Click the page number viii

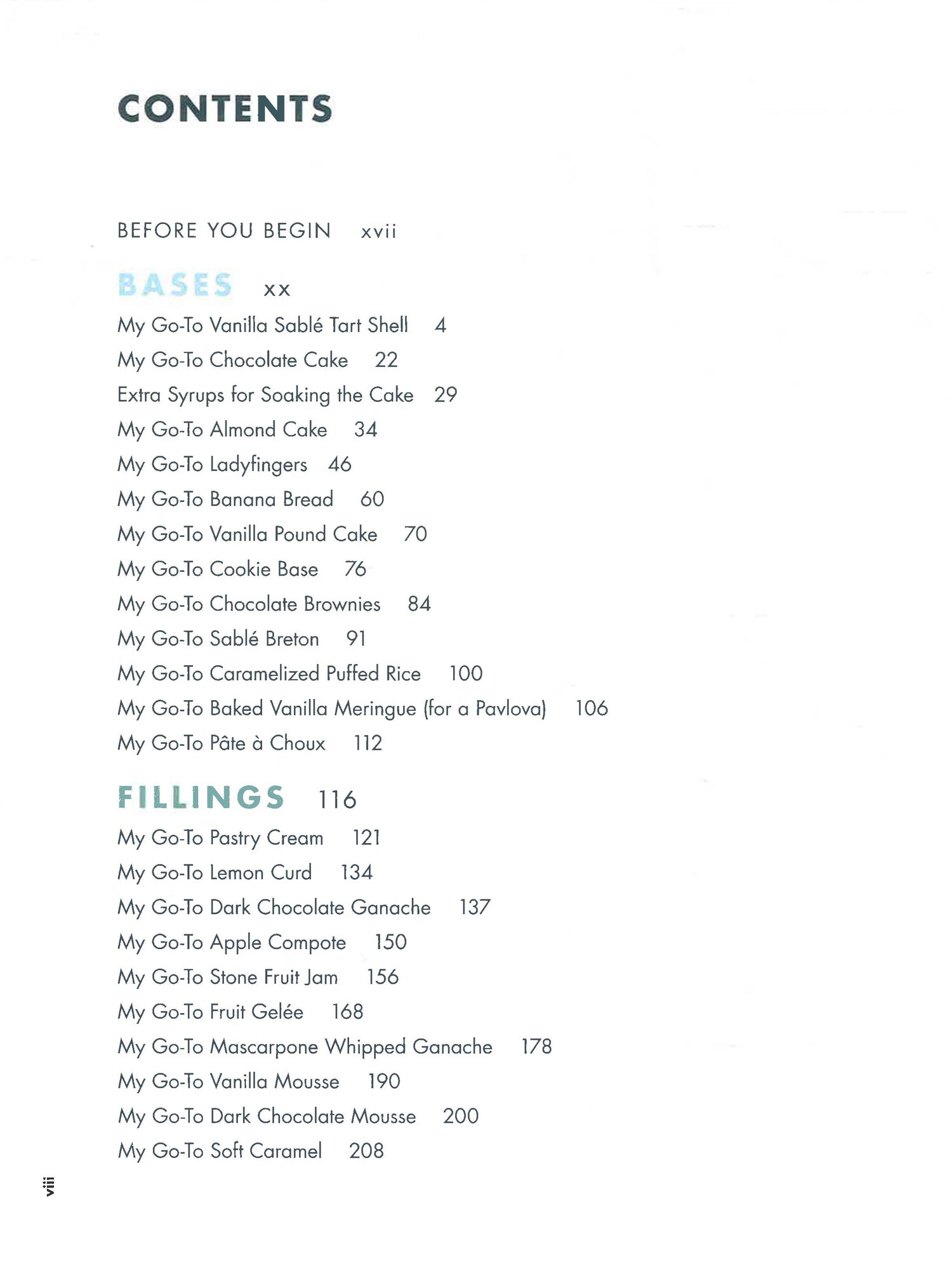click(x=49, y=1186)
